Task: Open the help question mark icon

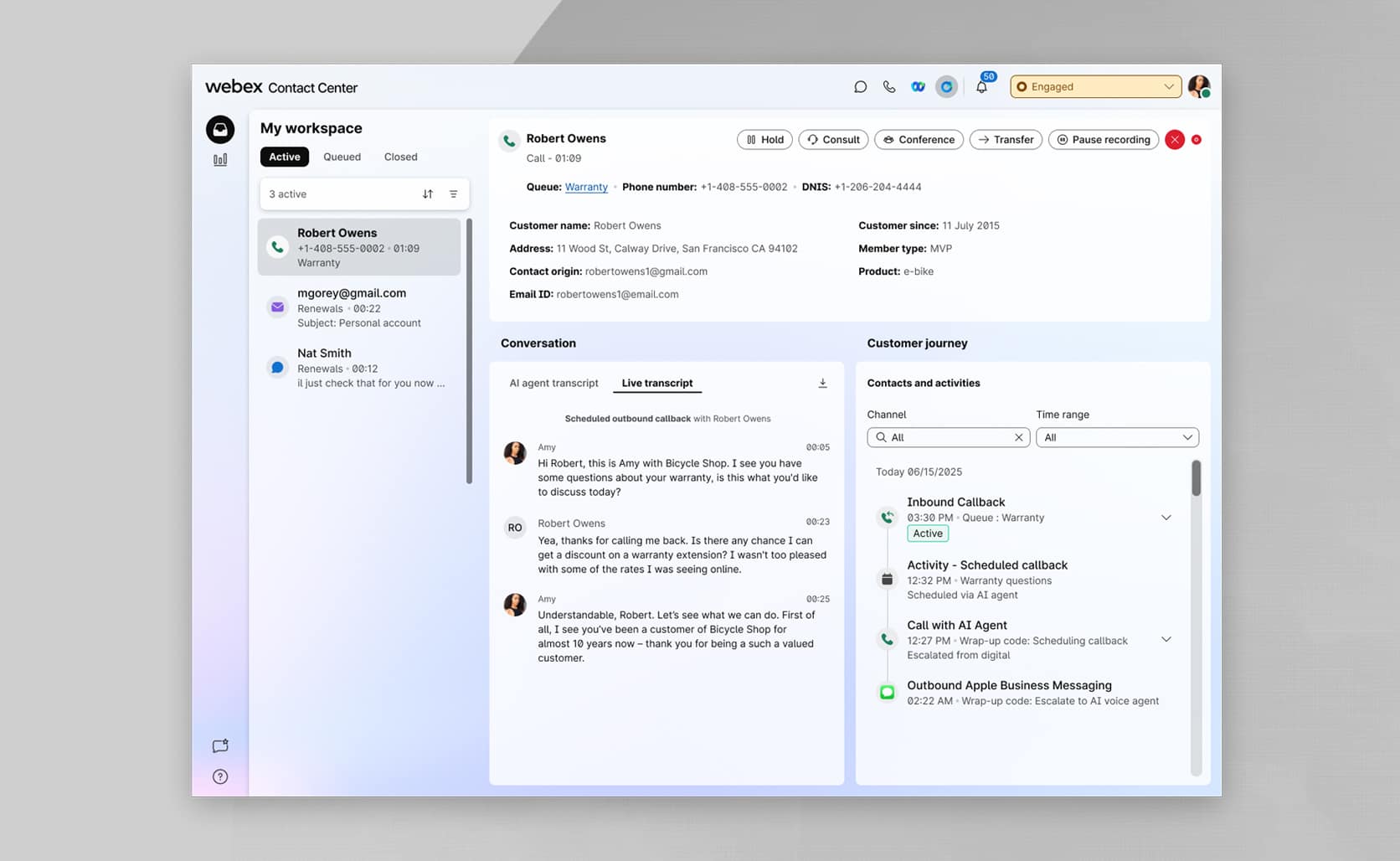Action: pos(220,776)
